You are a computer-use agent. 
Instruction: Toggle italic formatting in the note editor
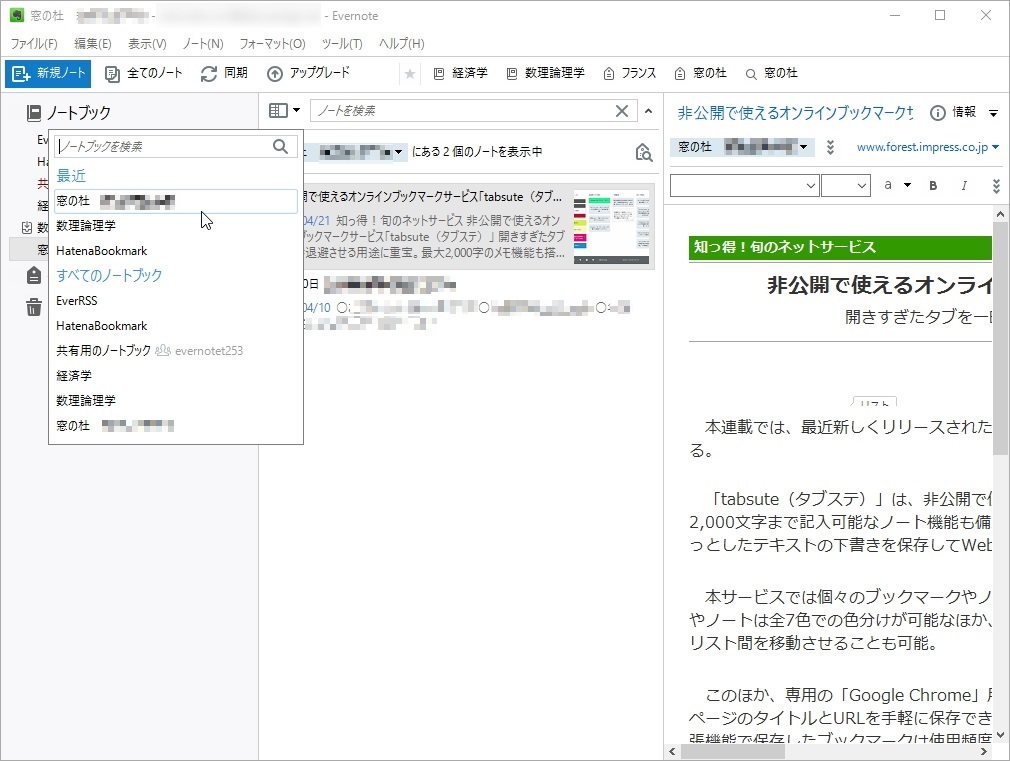[x=963, y=186]
